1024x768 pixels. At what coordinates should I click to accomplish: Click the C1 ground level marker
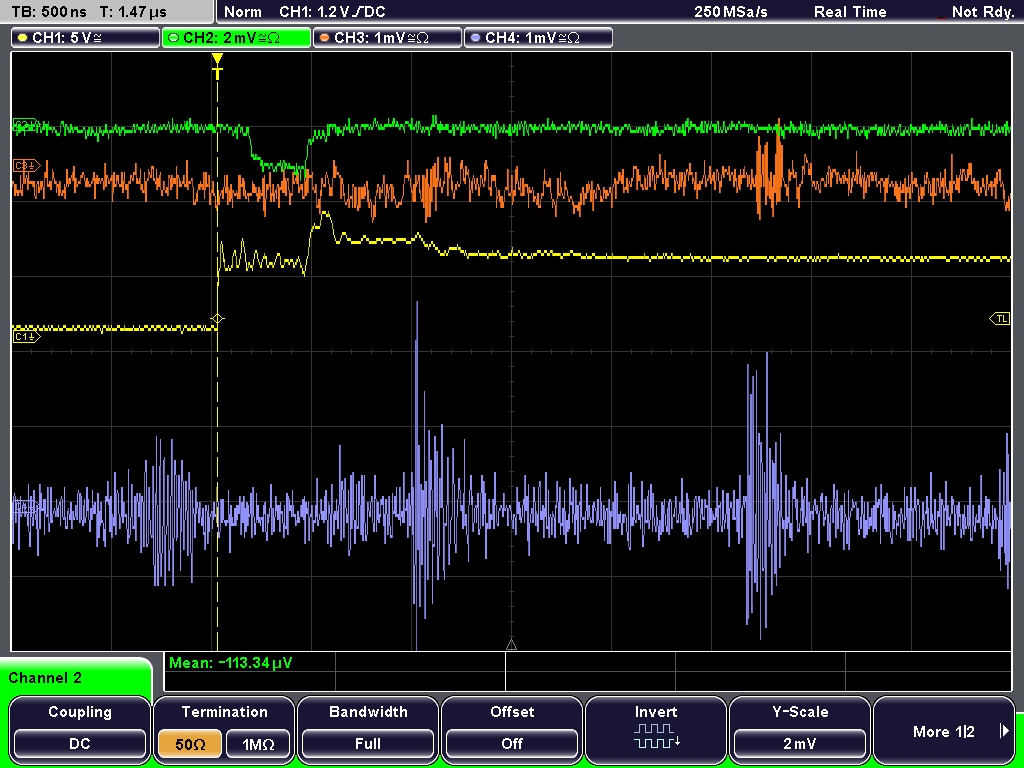[x=27, y=337]
